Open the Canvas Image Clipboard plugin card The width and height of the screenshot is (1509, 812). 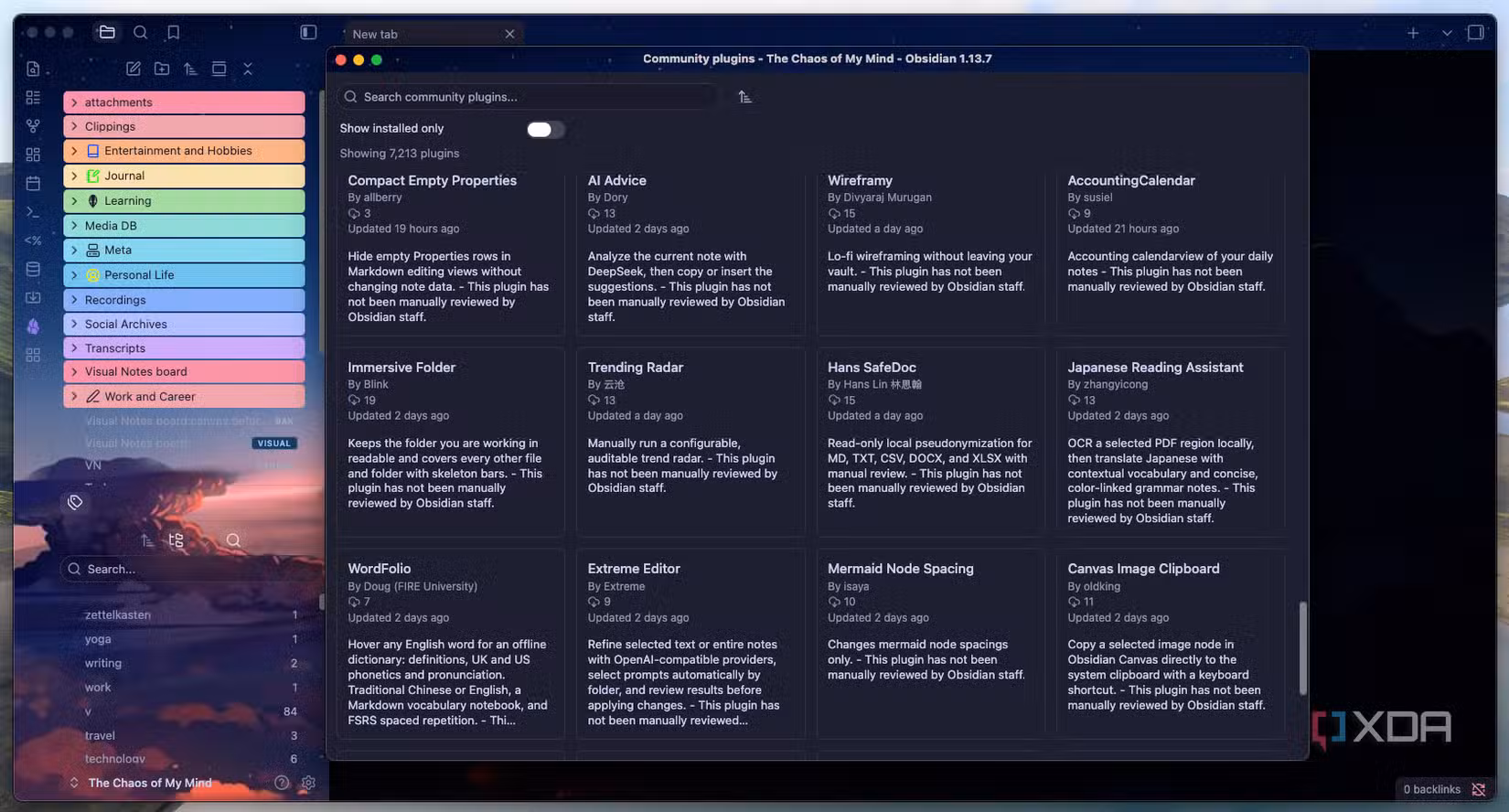coord(1171,644)
